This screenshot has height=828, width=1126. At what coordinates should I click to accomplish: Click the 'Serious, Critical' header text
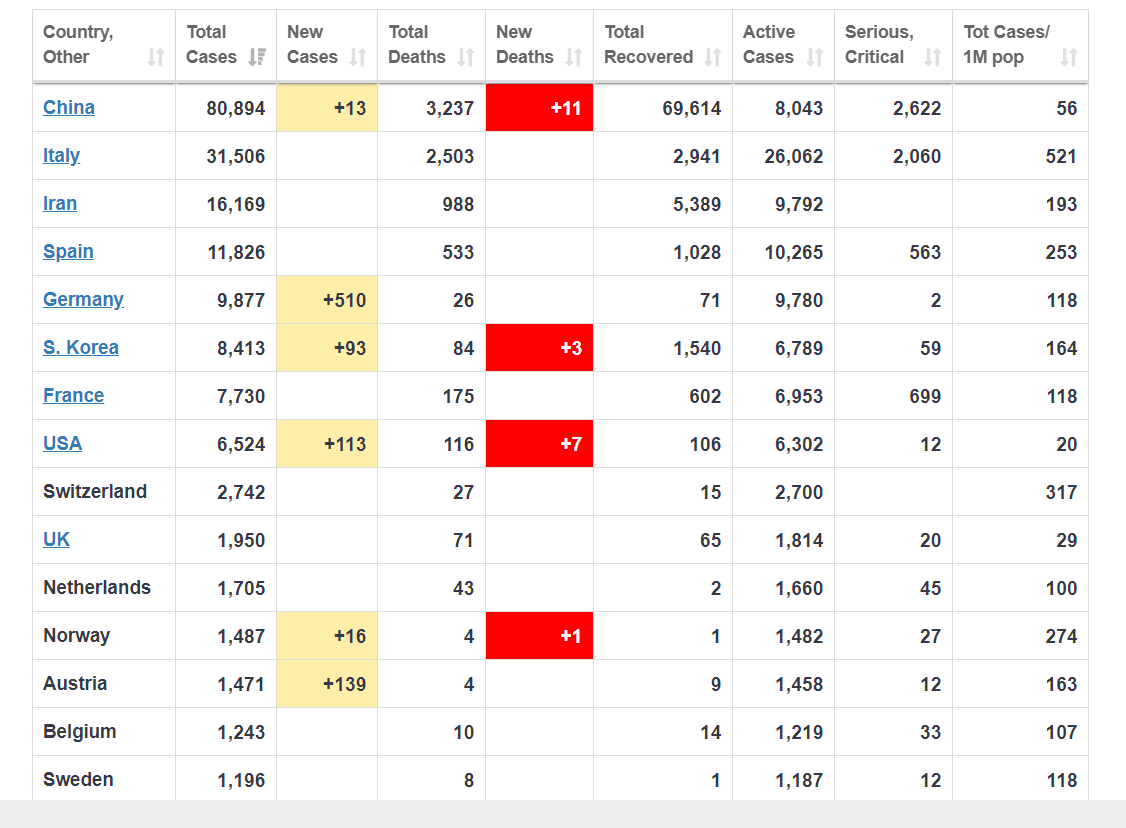click(879, 45)
